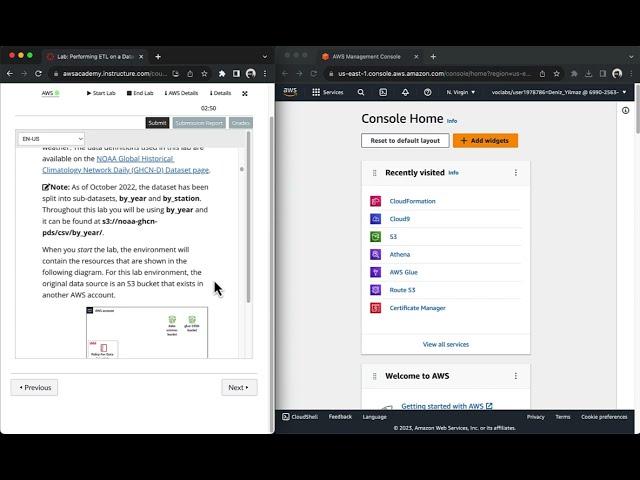The height and width of the screenshot is (480, 640).
Task: Click End Lab
Action: (140, 93)
